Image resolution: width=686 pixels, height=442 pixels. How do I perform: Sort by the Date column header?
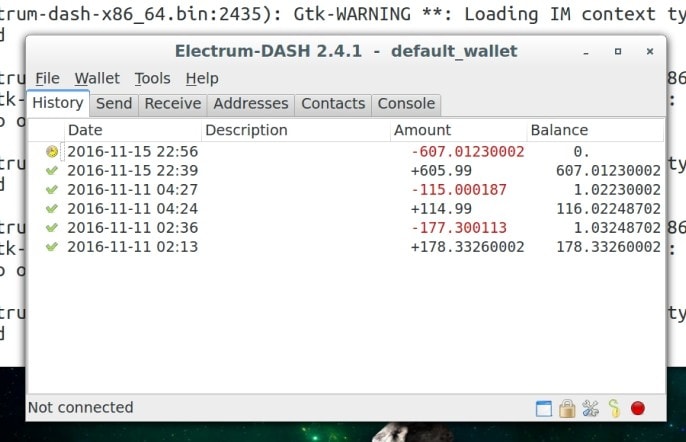133,130
